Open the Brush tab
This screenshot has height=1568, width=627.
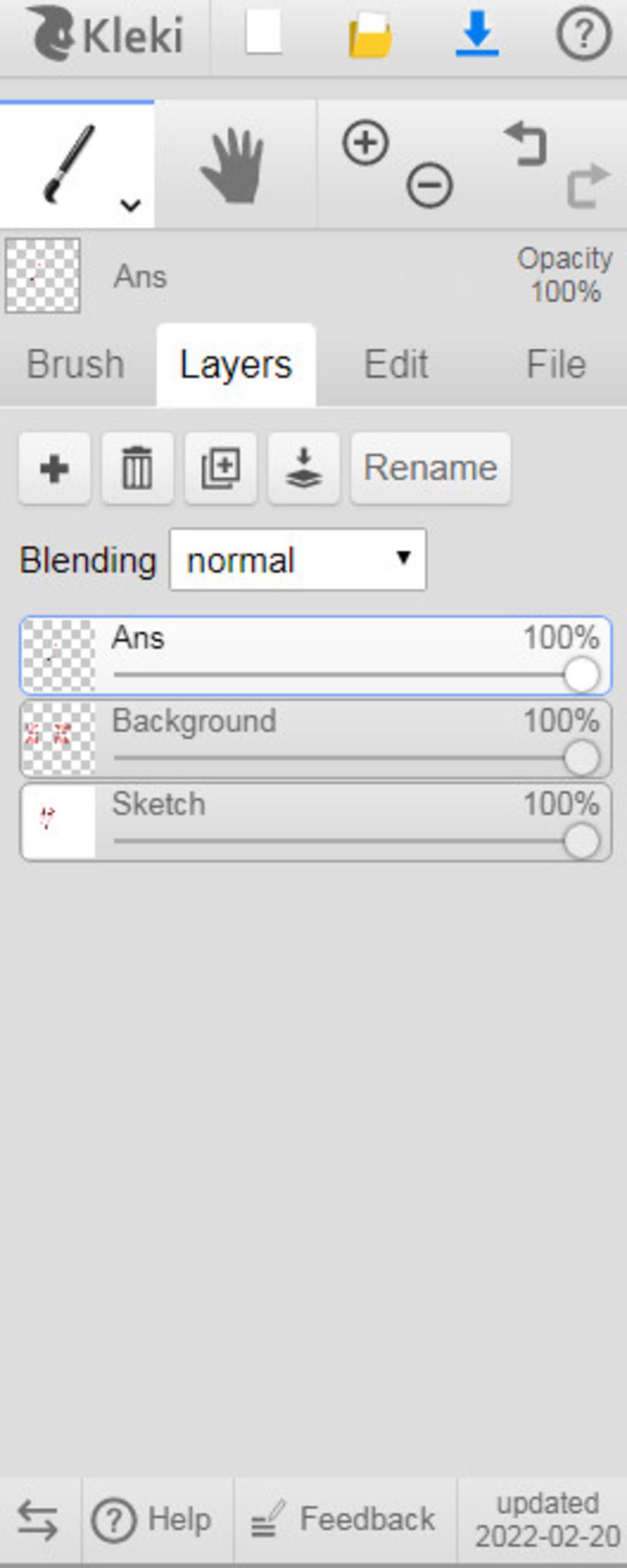[x=75, y=364]
